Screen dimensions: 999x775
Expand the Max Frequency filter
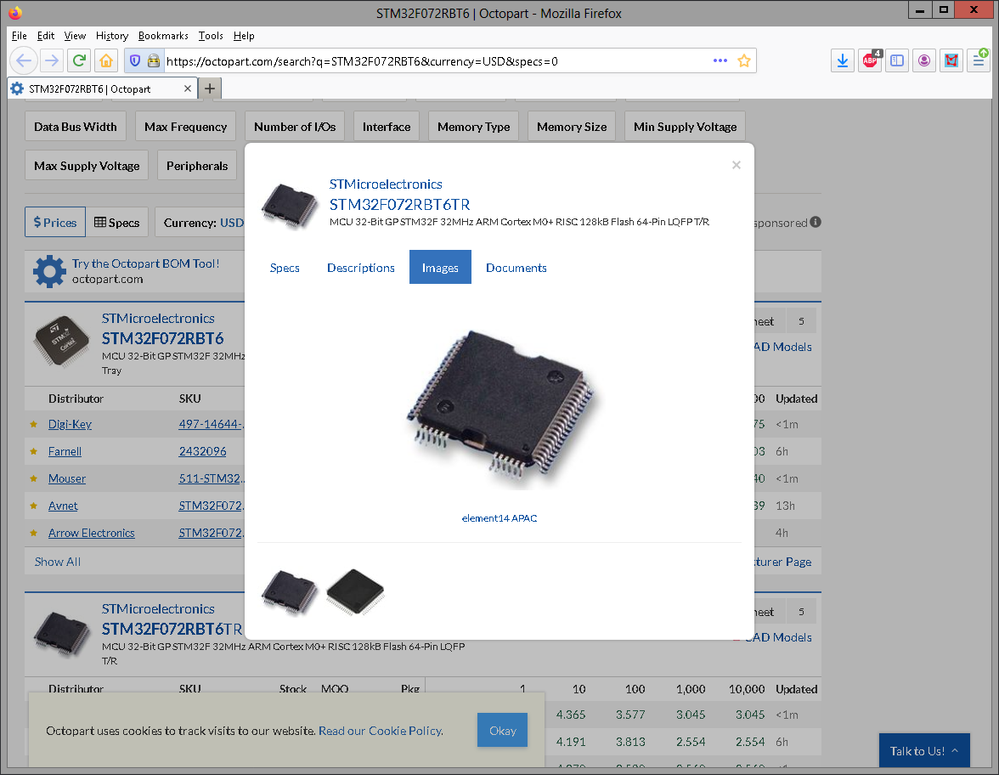coord(185,127)
